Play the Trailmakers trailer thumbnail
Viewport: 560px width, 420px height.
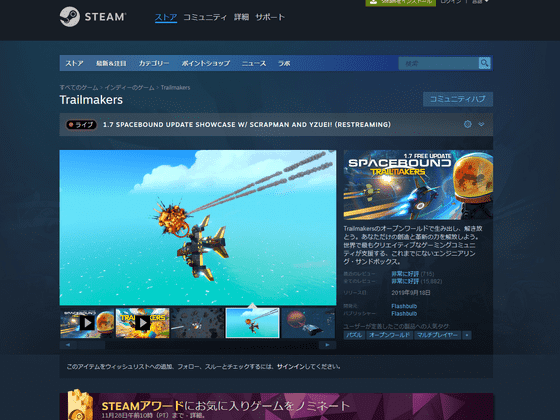[x=142, y=323]
